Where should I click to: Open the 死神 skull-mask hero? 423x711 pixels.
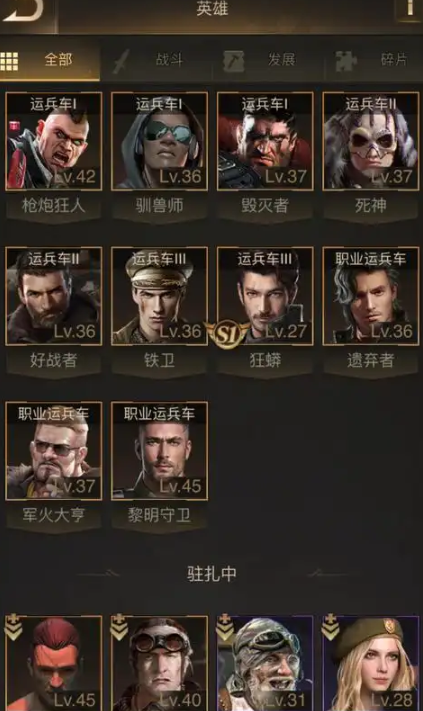click(x=370, y=141)
